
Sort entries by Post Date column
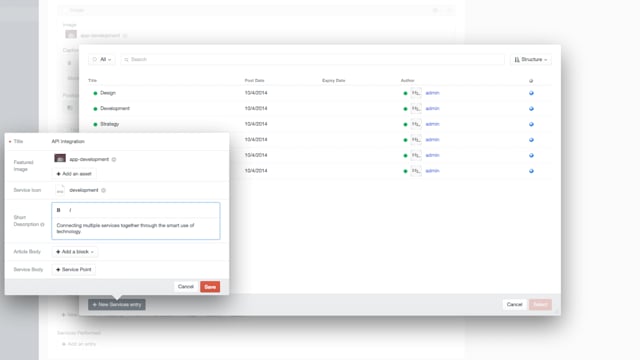point(254,80)
